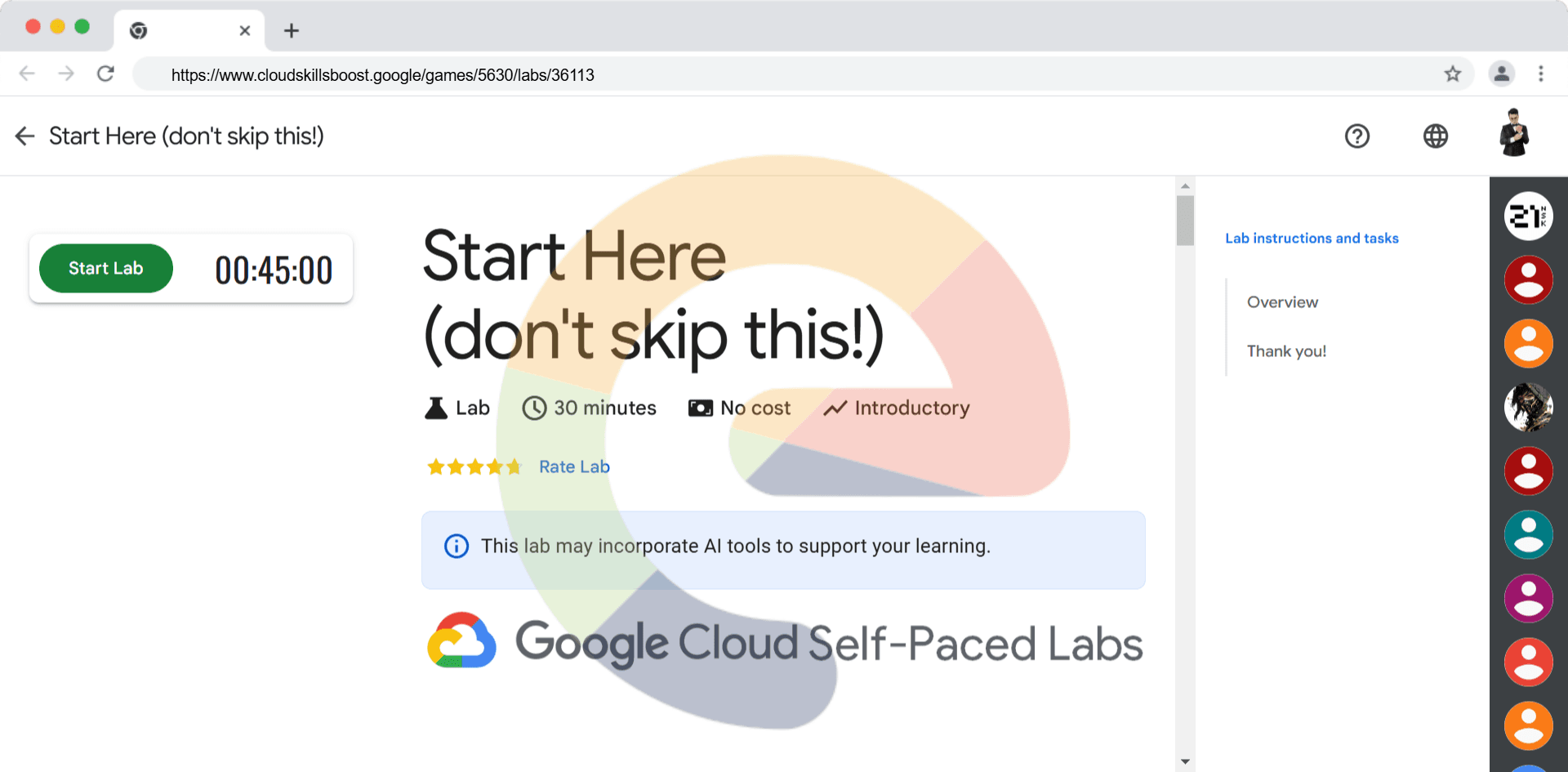Viewport: 1568px width, 772px height.
Task: Open the Chrome three-dot menu
Action: point(1540,74)
